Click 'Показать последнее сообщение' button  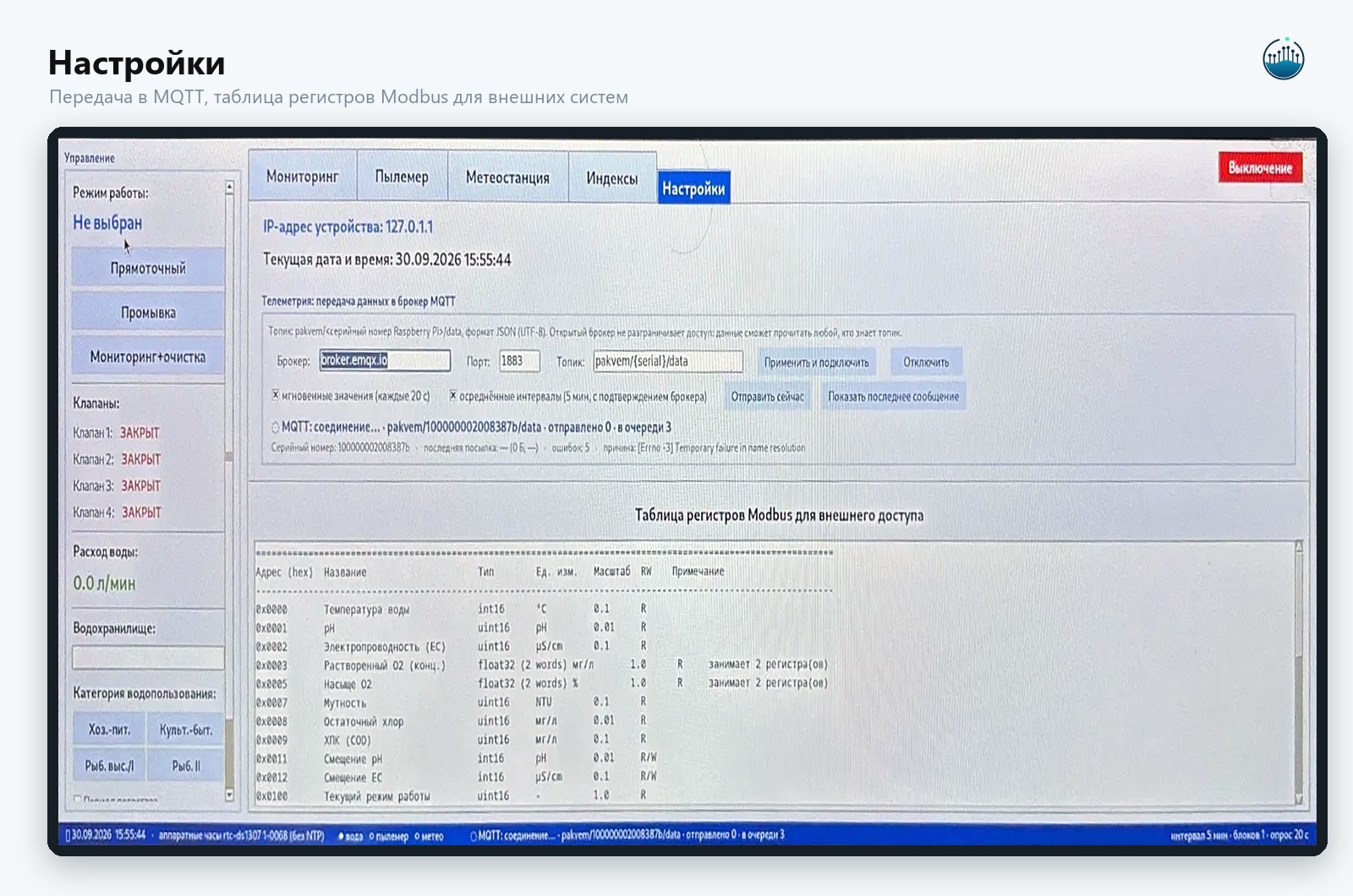click(x=893, y=396)
